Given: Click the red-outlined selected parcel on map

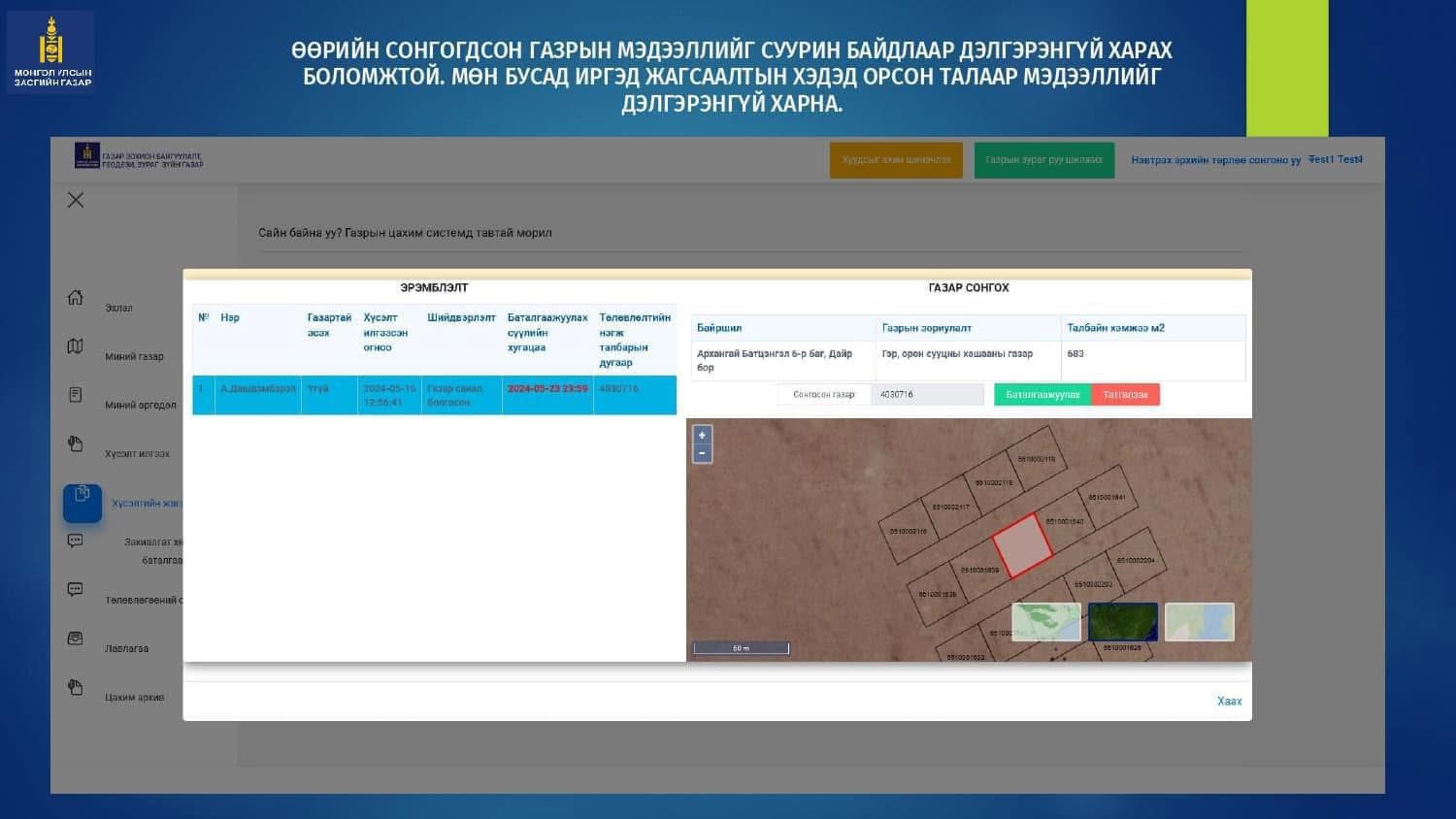Looking at the screenshot, I should coord(1022,545).
